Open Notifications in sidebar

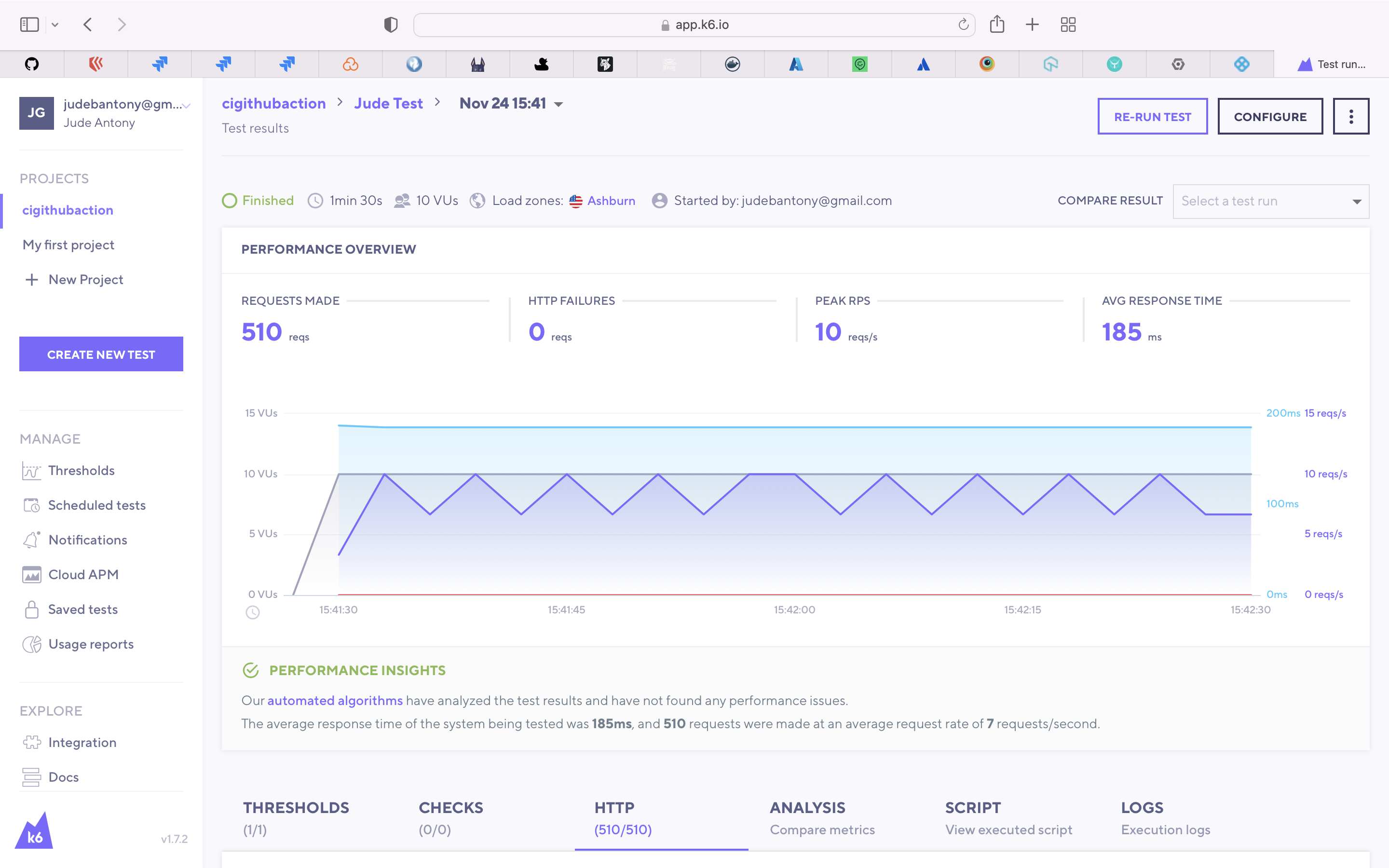[x=87, y=540]
